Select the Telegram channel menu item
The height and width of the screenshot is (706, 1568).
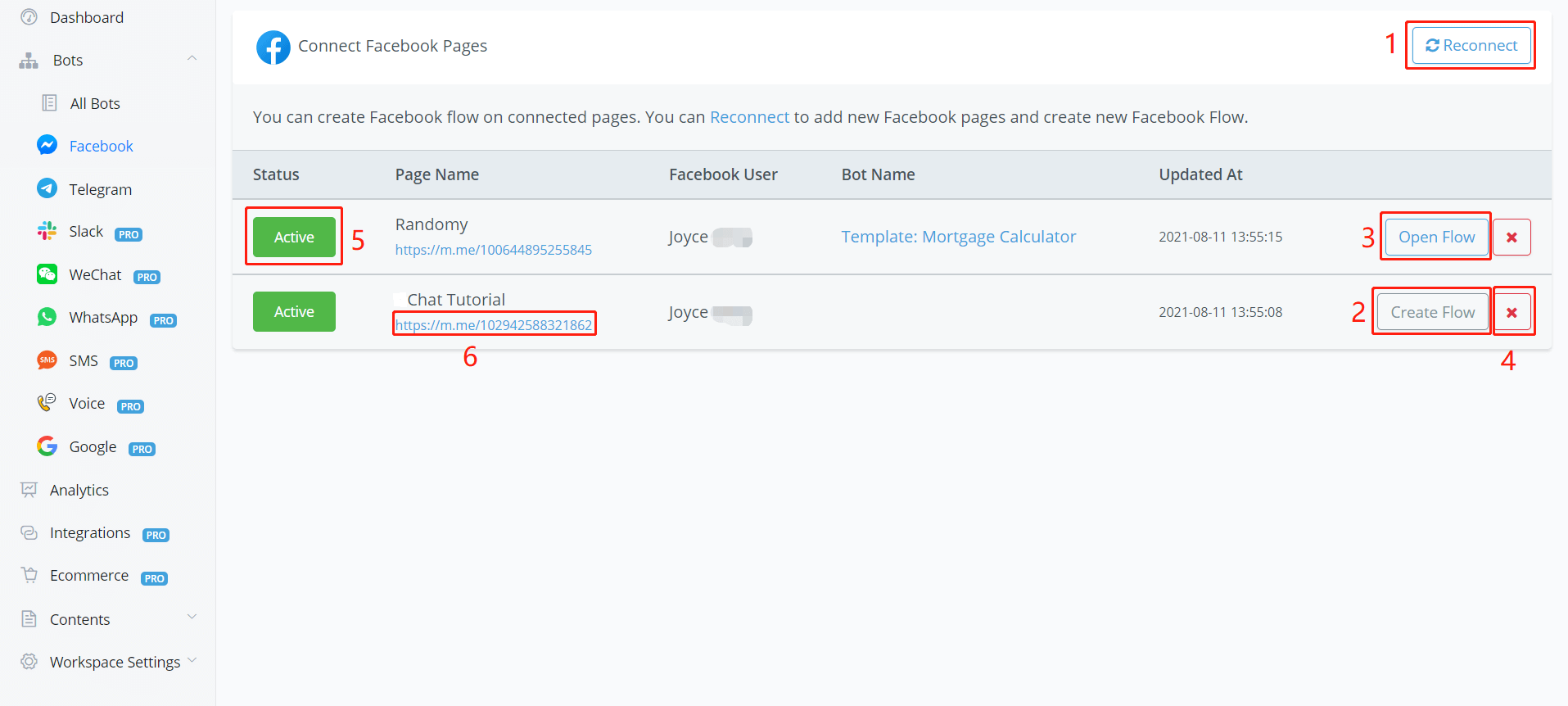[x=101, y=189]
